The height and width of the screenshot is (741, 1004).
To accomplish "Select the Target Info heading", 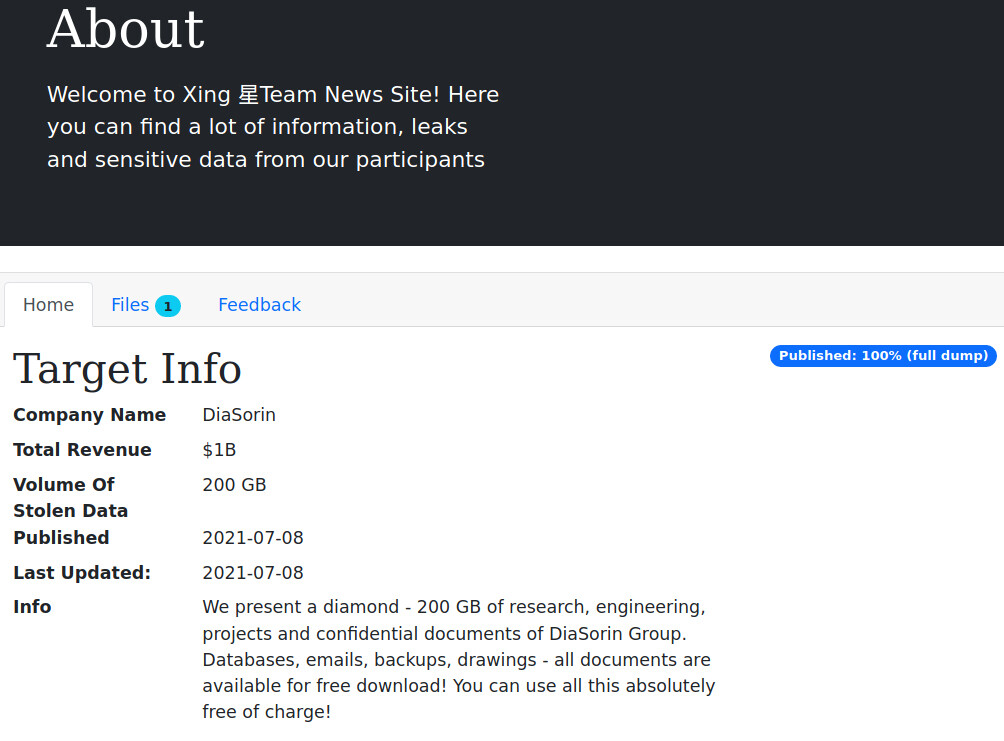I will click(x=127, y=369).
